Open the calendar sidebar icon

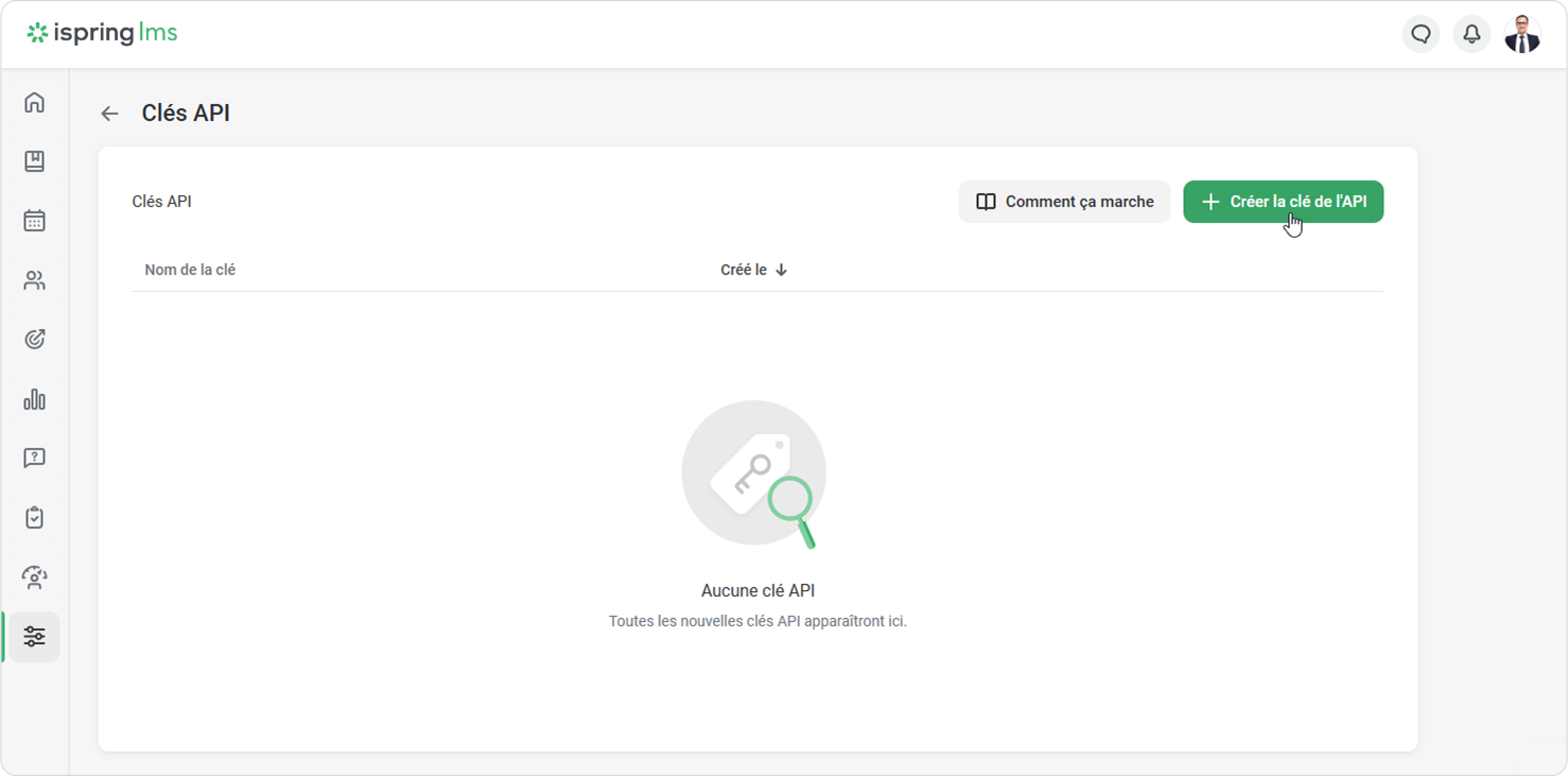[x=34, y=220]
